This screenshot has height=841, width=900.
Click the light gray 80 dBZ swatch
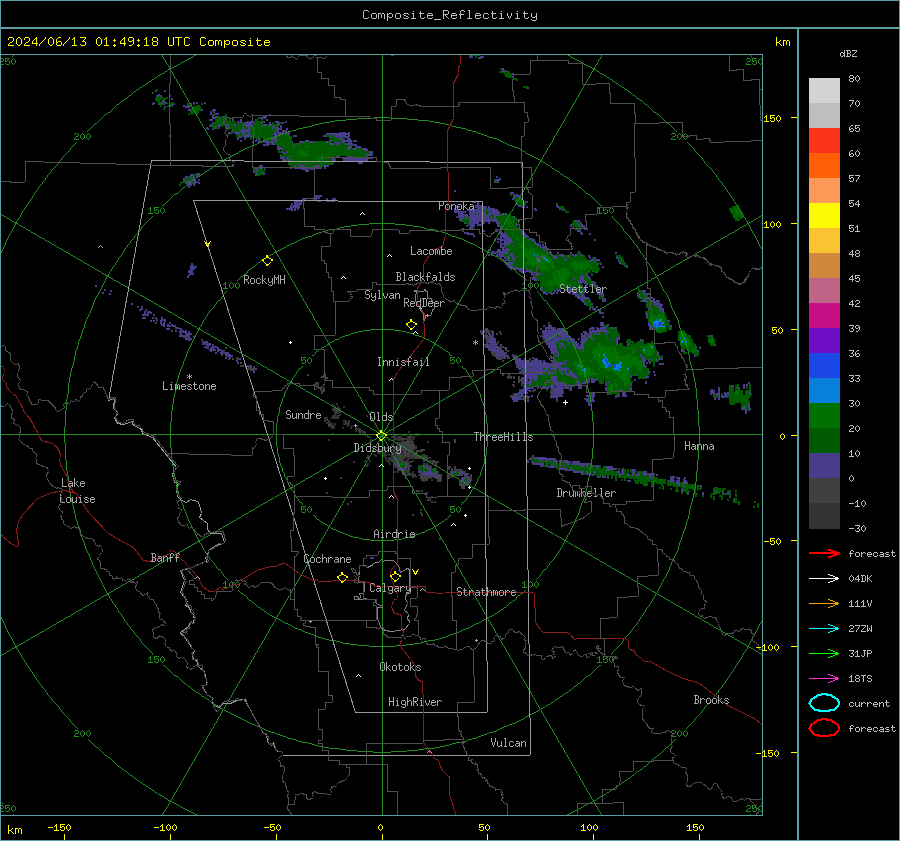(824, 90)
